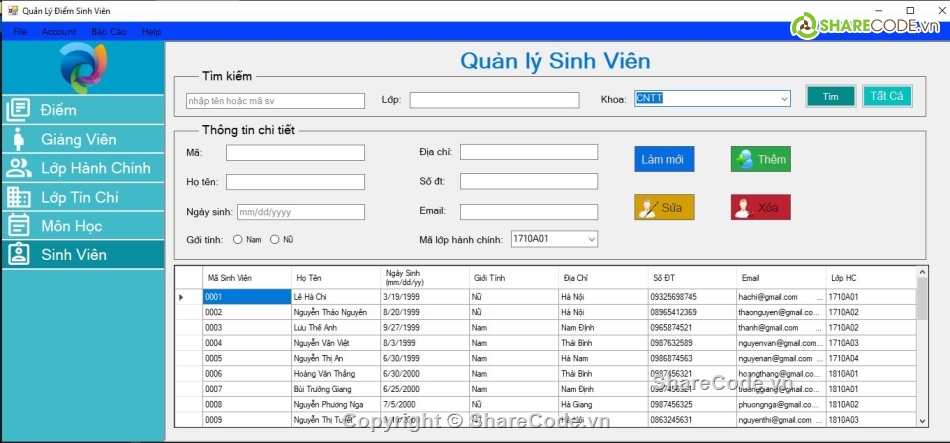
Task: Open Môn Học via calendar icon
Action: point(19,226)
